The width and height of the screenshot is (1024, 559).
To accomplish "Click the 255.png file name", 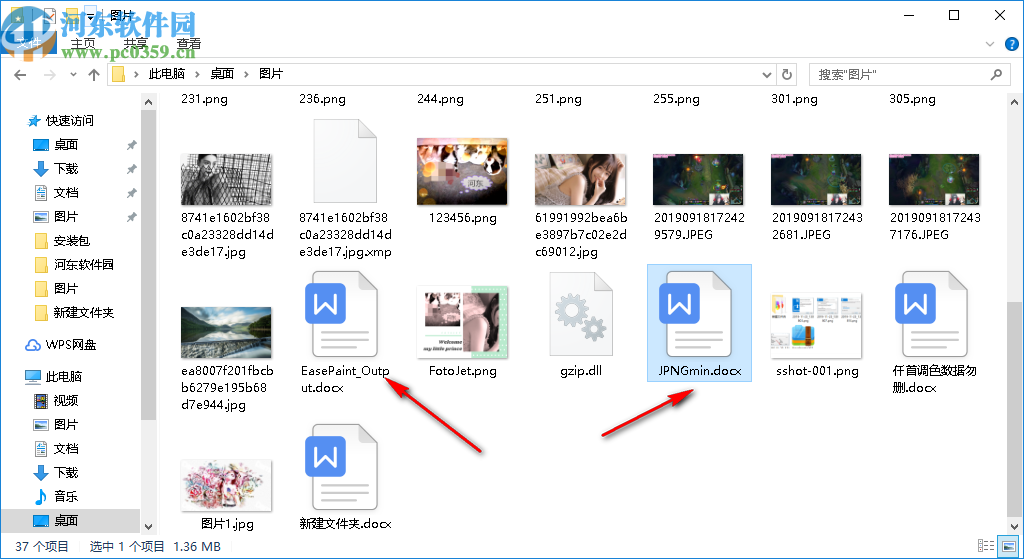I will [677, 99].
